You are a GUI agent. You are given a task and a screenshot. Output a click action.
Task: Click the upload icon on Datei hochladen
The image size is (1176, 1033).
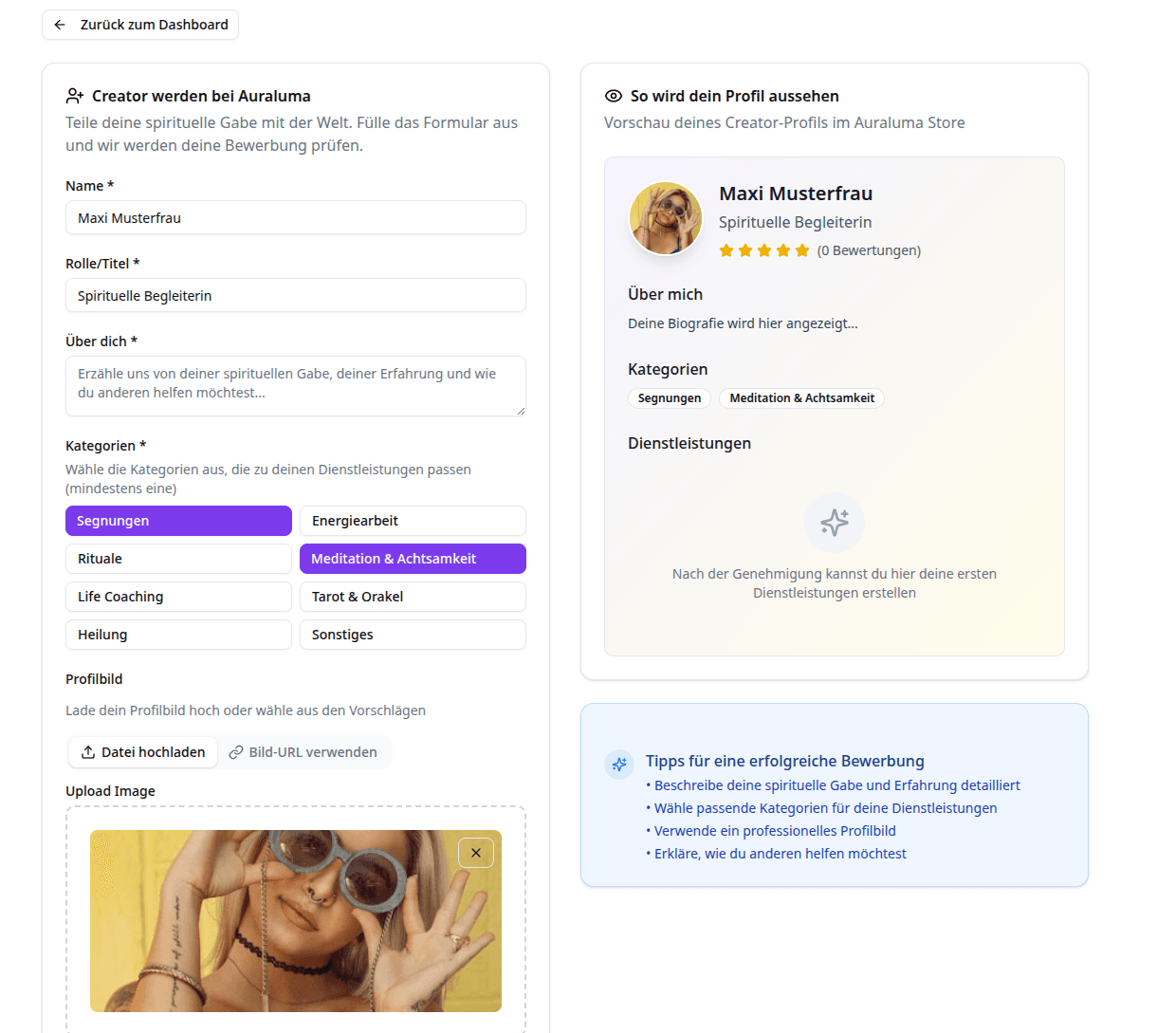point(88,752)
